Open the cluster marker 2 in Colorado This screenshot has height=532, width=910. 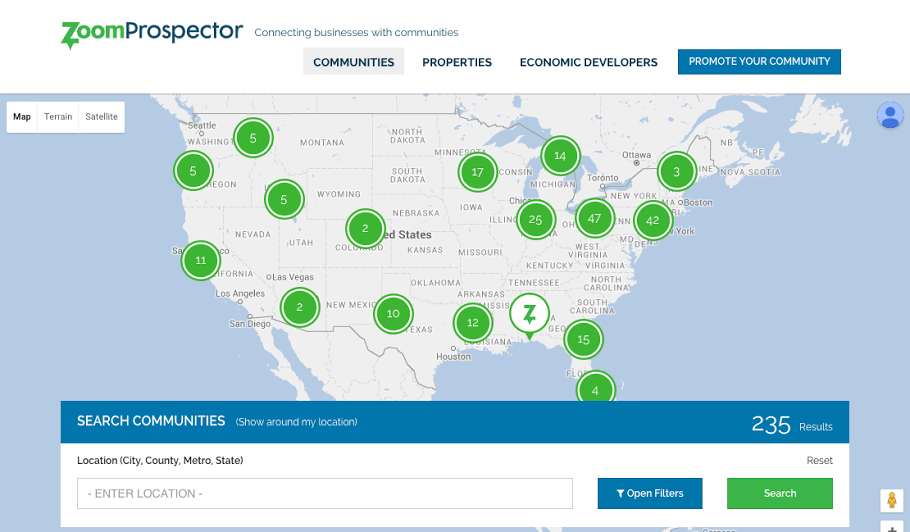click(364, 229)
